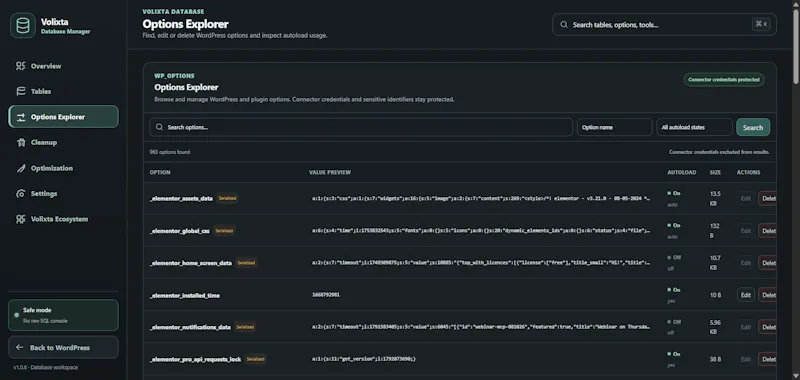800x380 pixels.
Task: Click the Volixta database logo icon
Action: coord(23,26)
